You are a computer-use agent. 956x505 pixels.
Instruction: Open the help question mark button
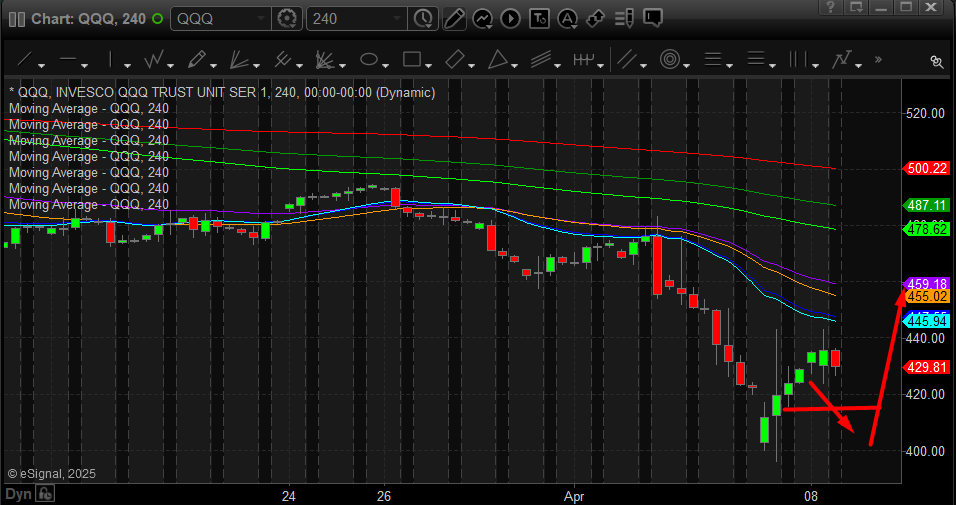tap(832, 7)
